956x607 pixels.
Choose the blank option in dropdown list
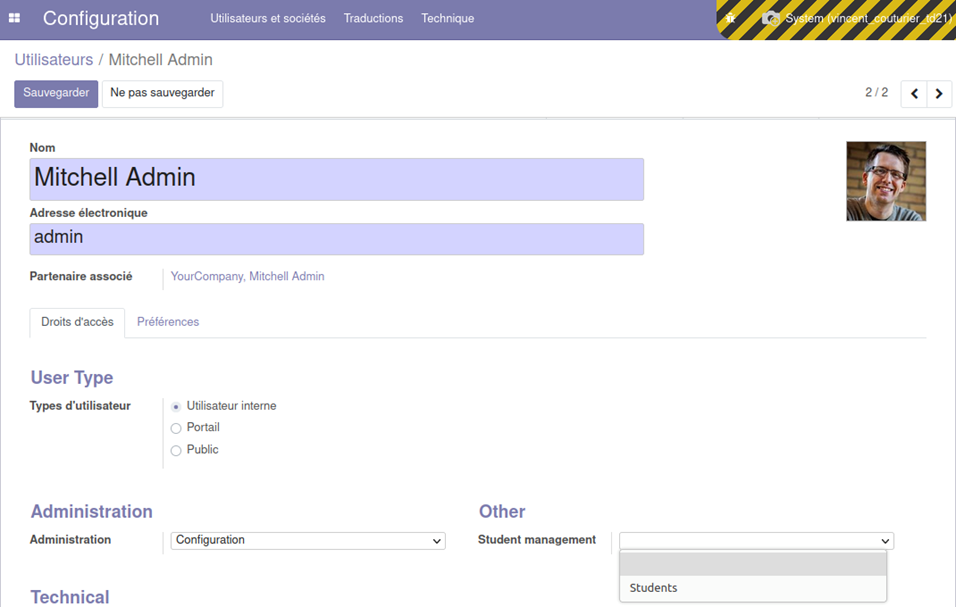[753, 565]
